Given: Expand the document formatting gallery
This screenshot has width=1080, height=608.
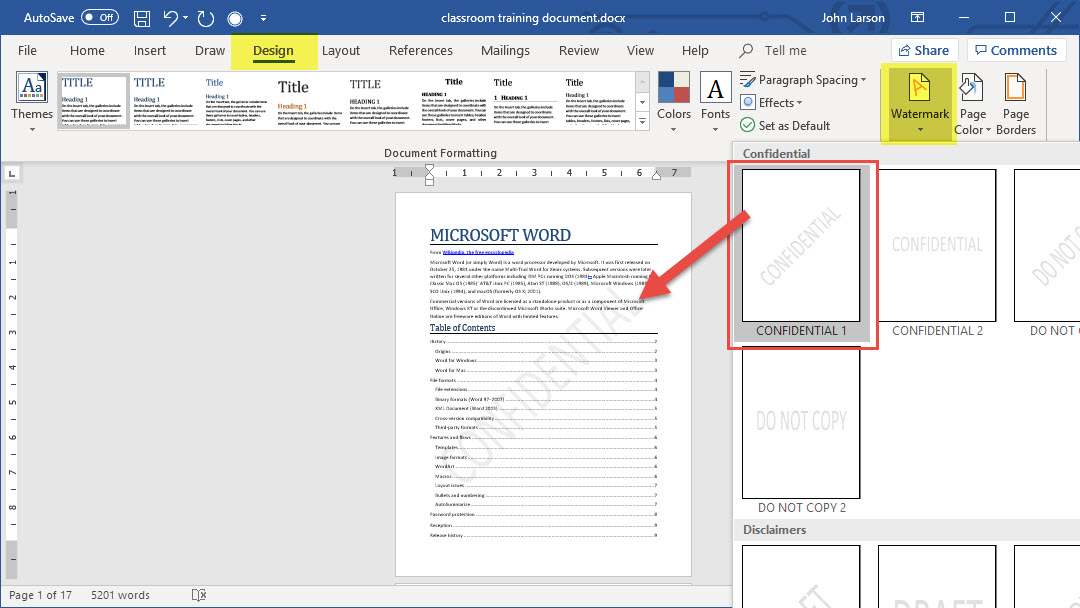Looking at the screenshot, I should click(642, 122).
